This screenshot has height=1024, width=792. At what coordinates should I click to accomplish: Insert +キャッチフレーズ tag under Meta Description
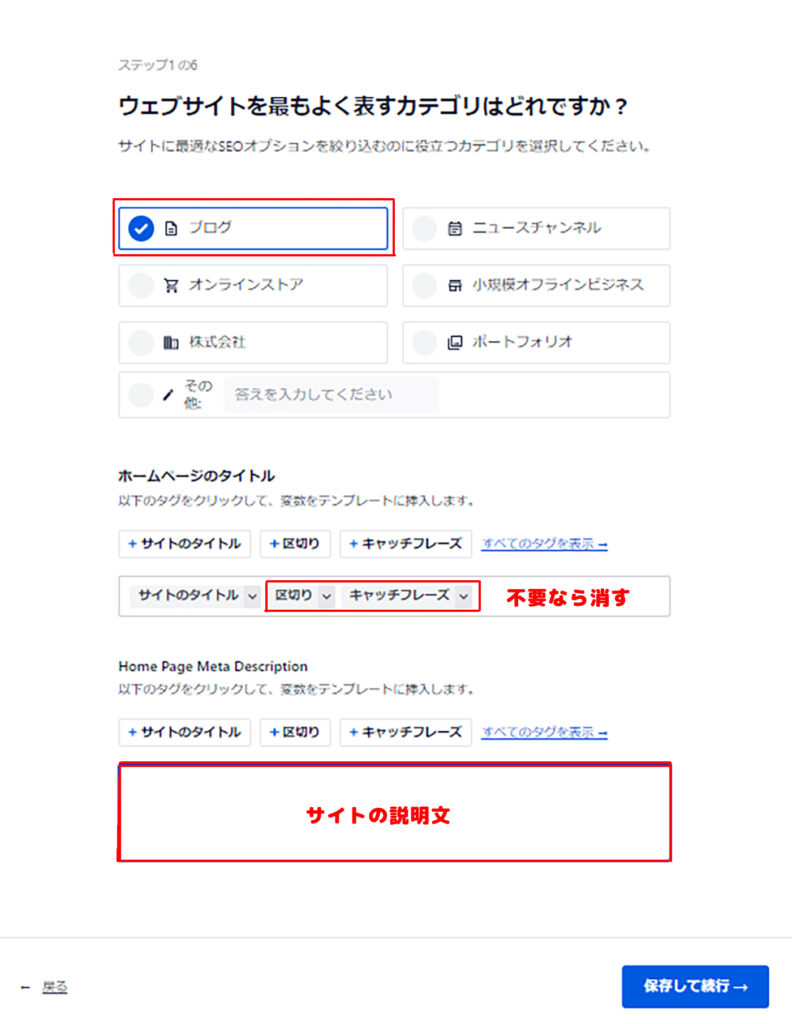click(405, 732)
